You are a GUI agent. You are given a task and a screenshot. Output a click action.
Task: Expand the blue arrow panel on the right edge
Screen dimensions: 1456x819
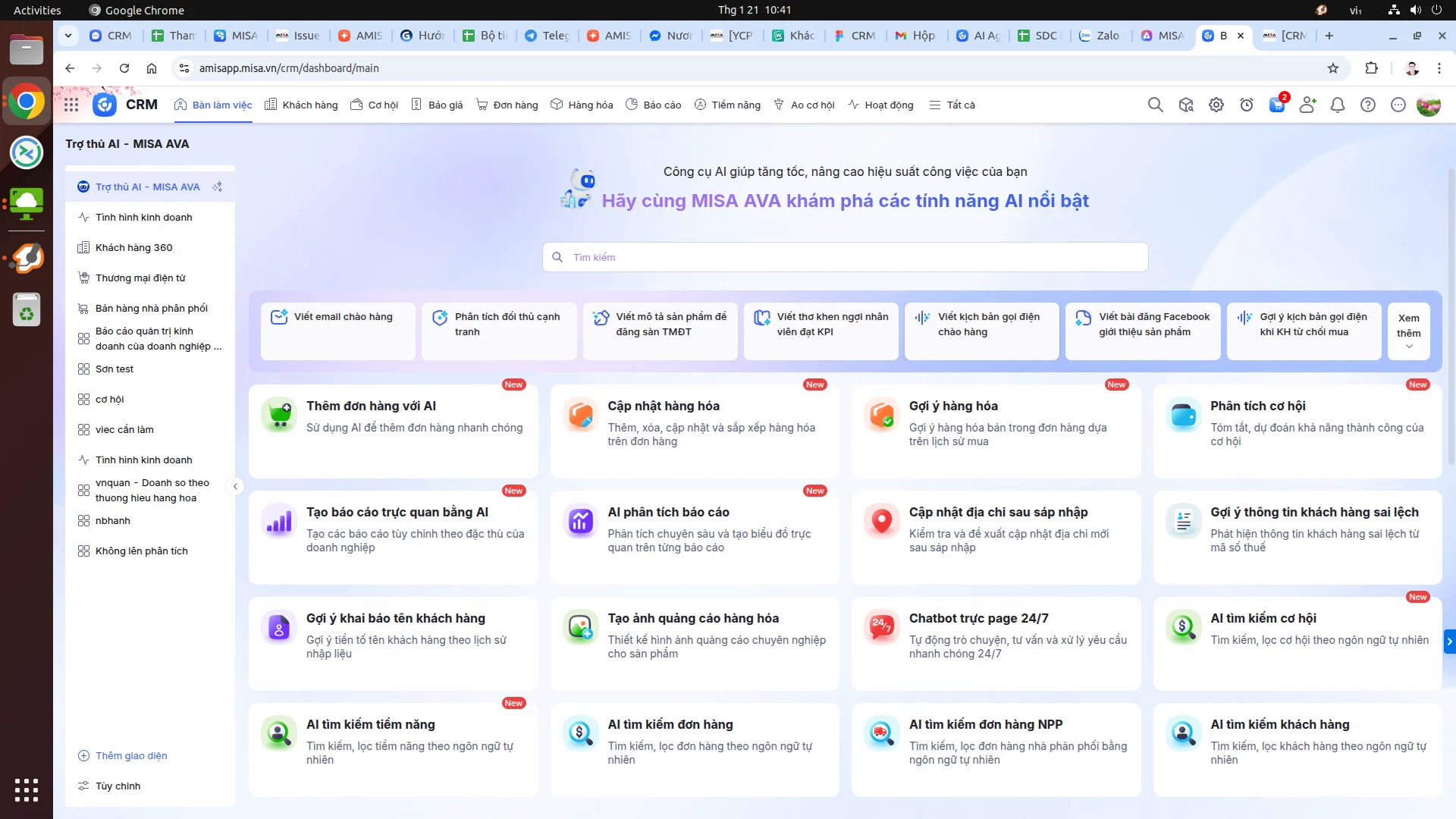point(1449,641)
